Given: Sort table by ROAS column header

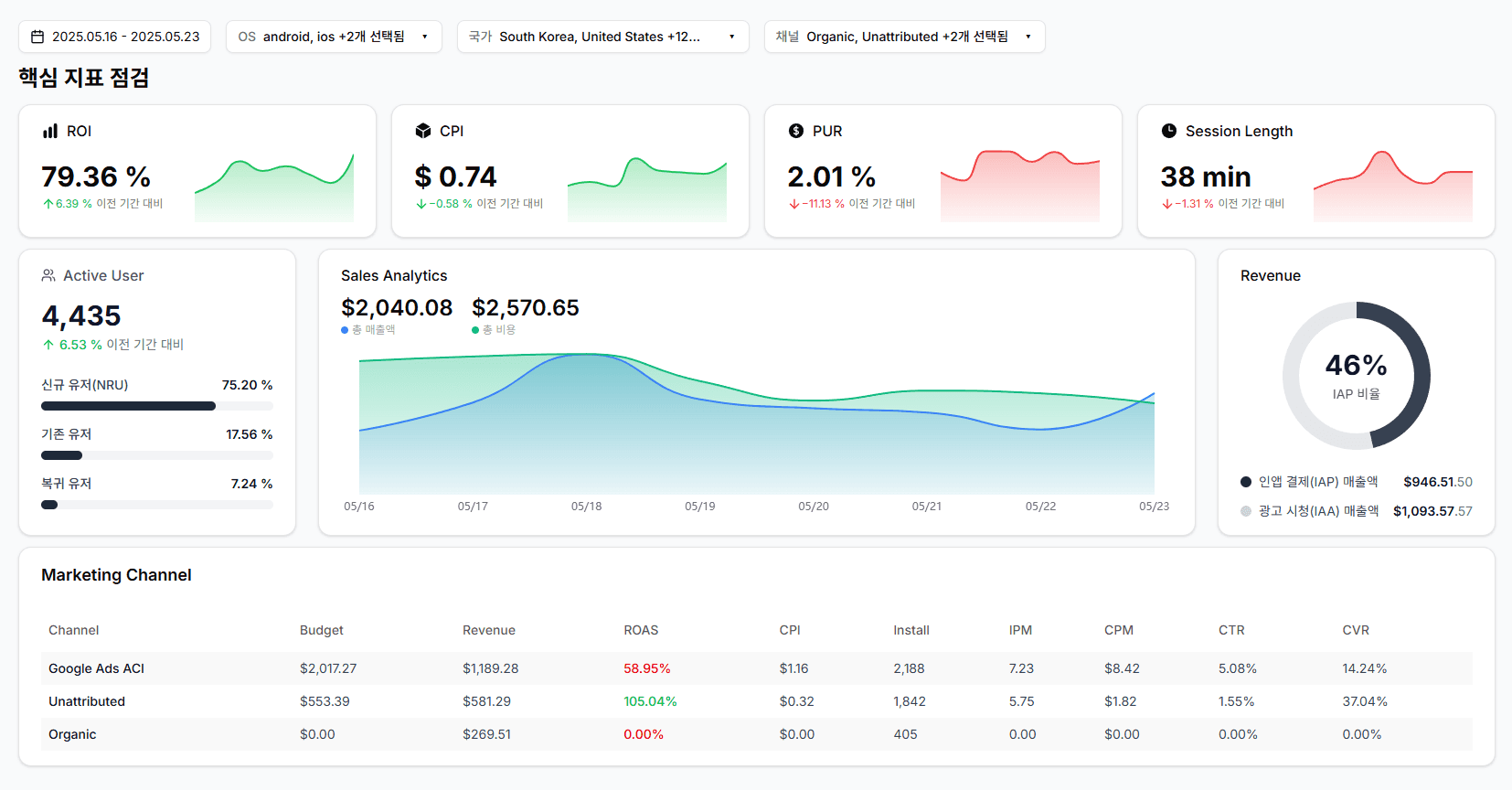Looking at the screenshot, I should tap(641, 630).
